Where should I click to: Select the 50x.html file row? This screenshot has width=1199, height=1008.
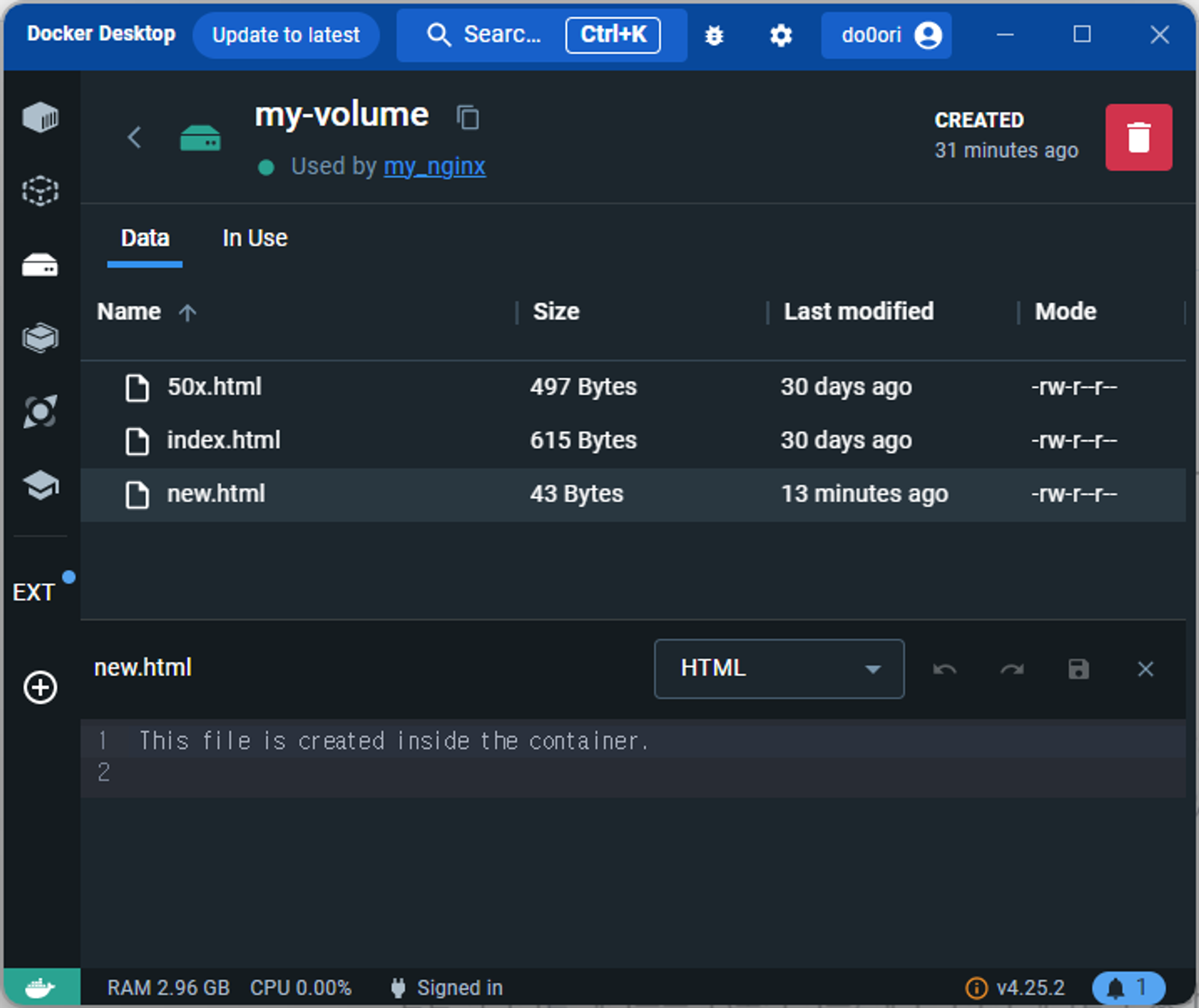point(633,387)
